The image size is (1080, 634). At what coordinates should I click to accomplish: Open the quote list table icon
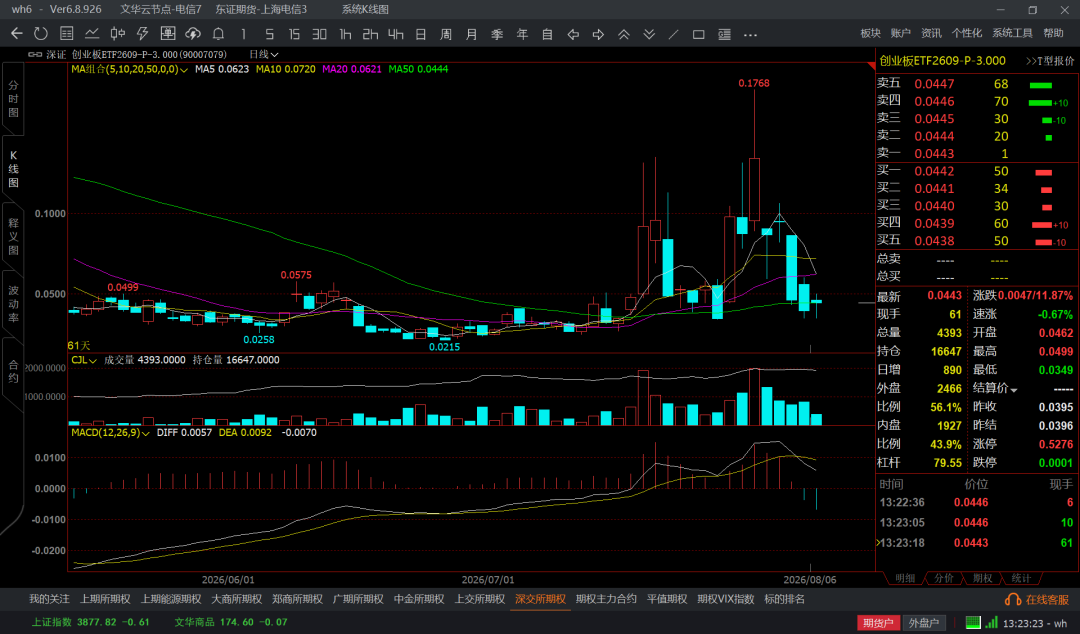pyautogui.click(x=67, y=34)
